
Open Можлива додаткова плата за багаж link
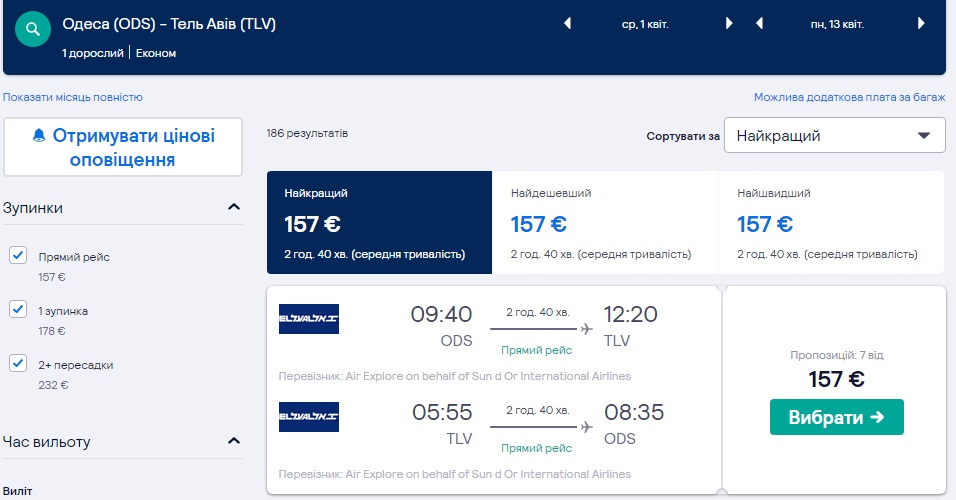click(849, 97)
